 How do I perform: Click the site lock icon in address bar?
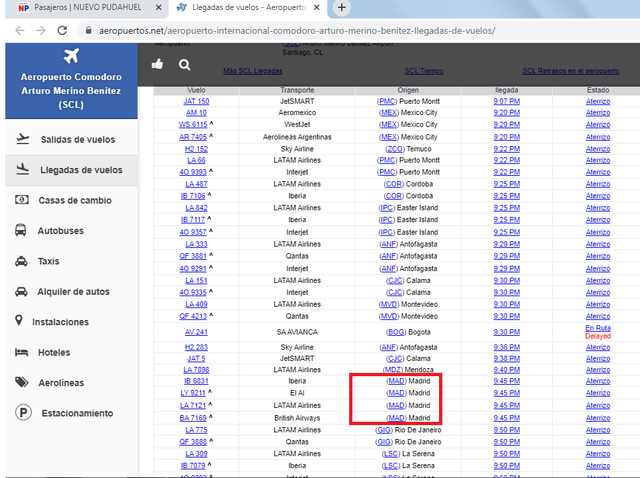coord(88,31)
